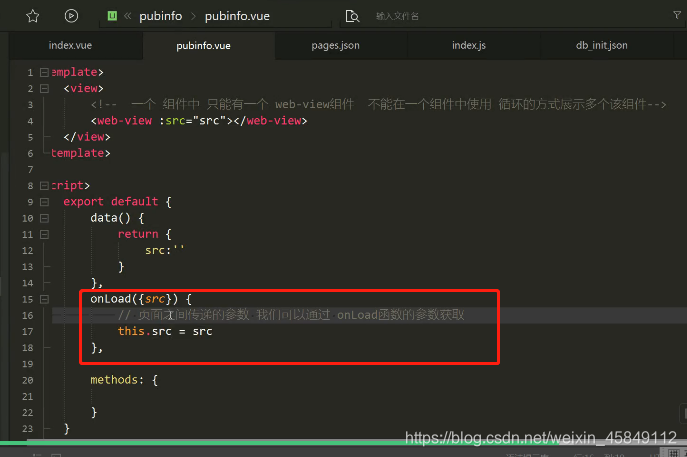The image size is (687, 457).
Task: Fold the return object at line 11
Action: coord(44,234)
